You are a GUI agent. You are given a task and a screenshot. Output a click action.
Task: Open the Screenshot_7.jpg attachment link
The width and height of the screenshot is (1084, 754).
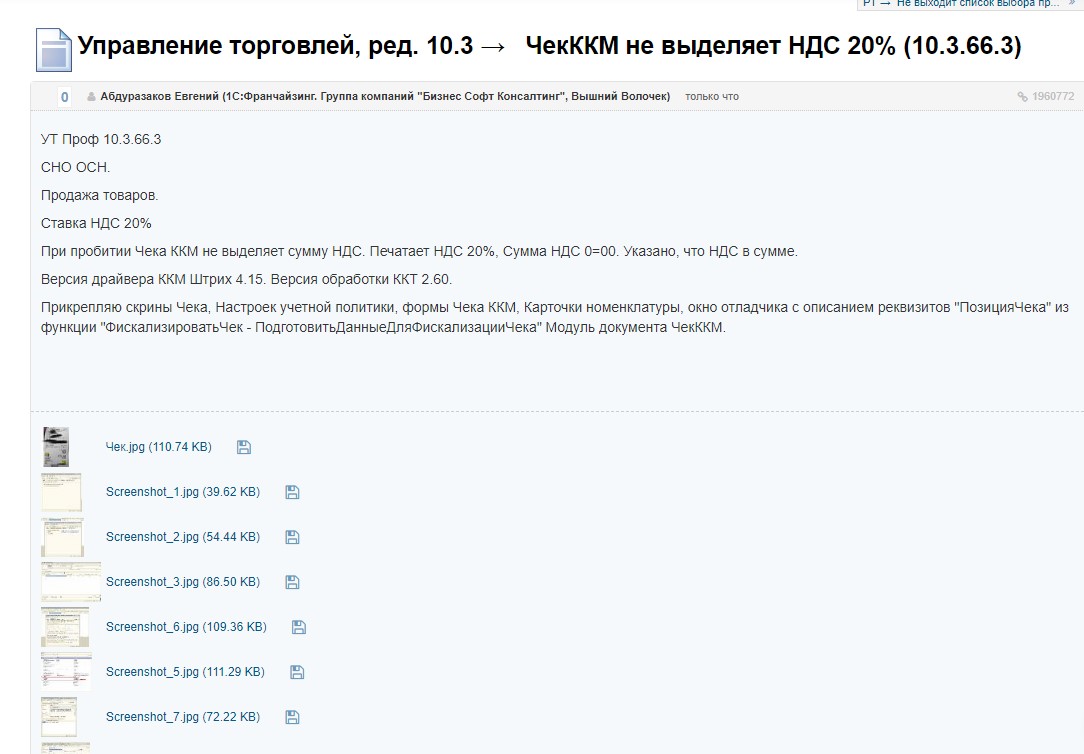183,717
